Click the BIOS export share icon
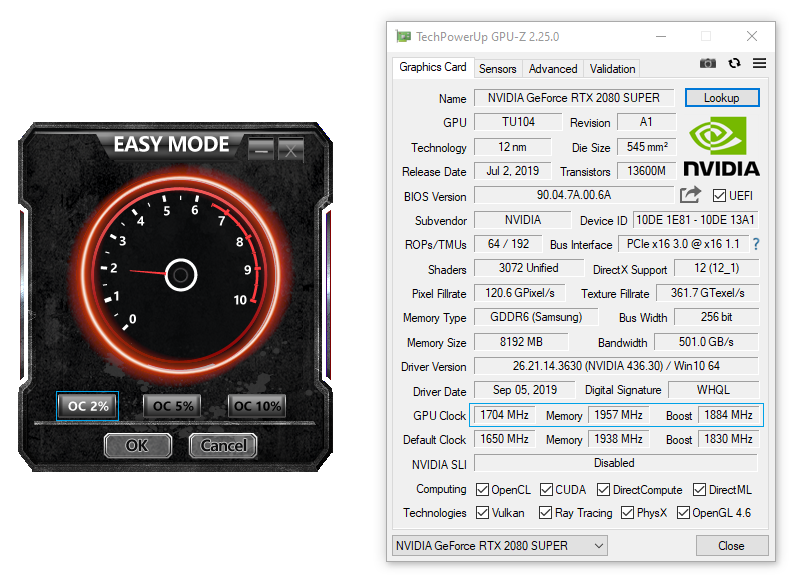 pos(690,195)
